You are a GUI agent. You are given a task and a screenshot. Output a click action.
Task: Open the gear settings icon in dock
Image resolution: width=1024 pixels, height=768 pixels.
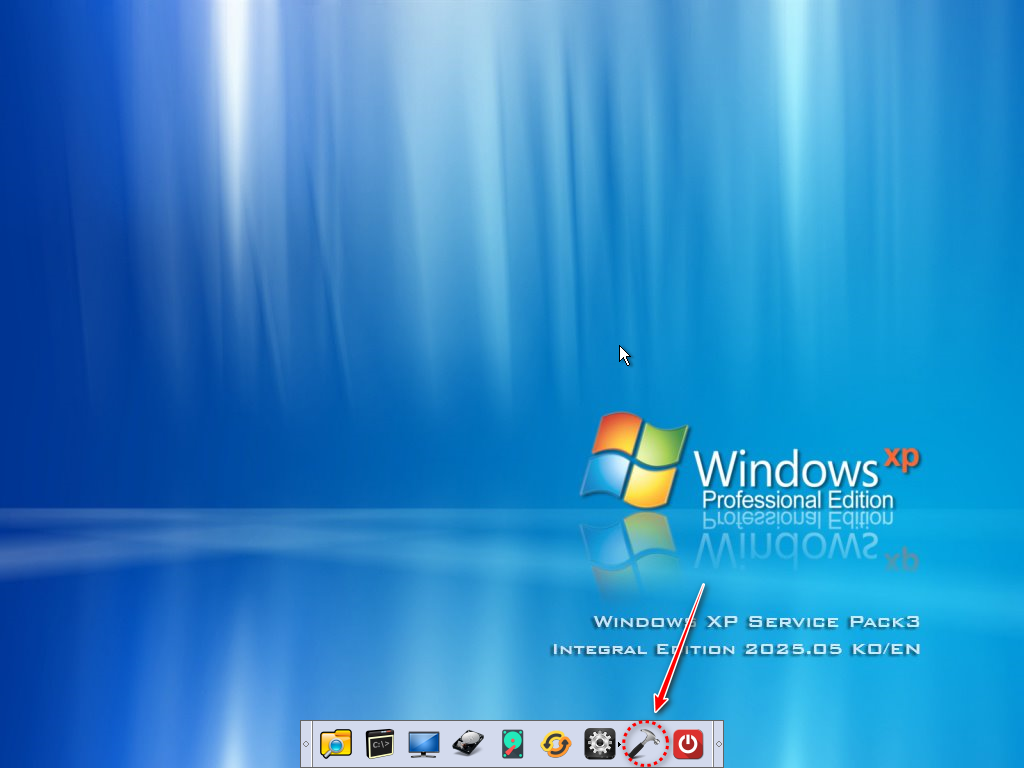[x=600, y=744]
